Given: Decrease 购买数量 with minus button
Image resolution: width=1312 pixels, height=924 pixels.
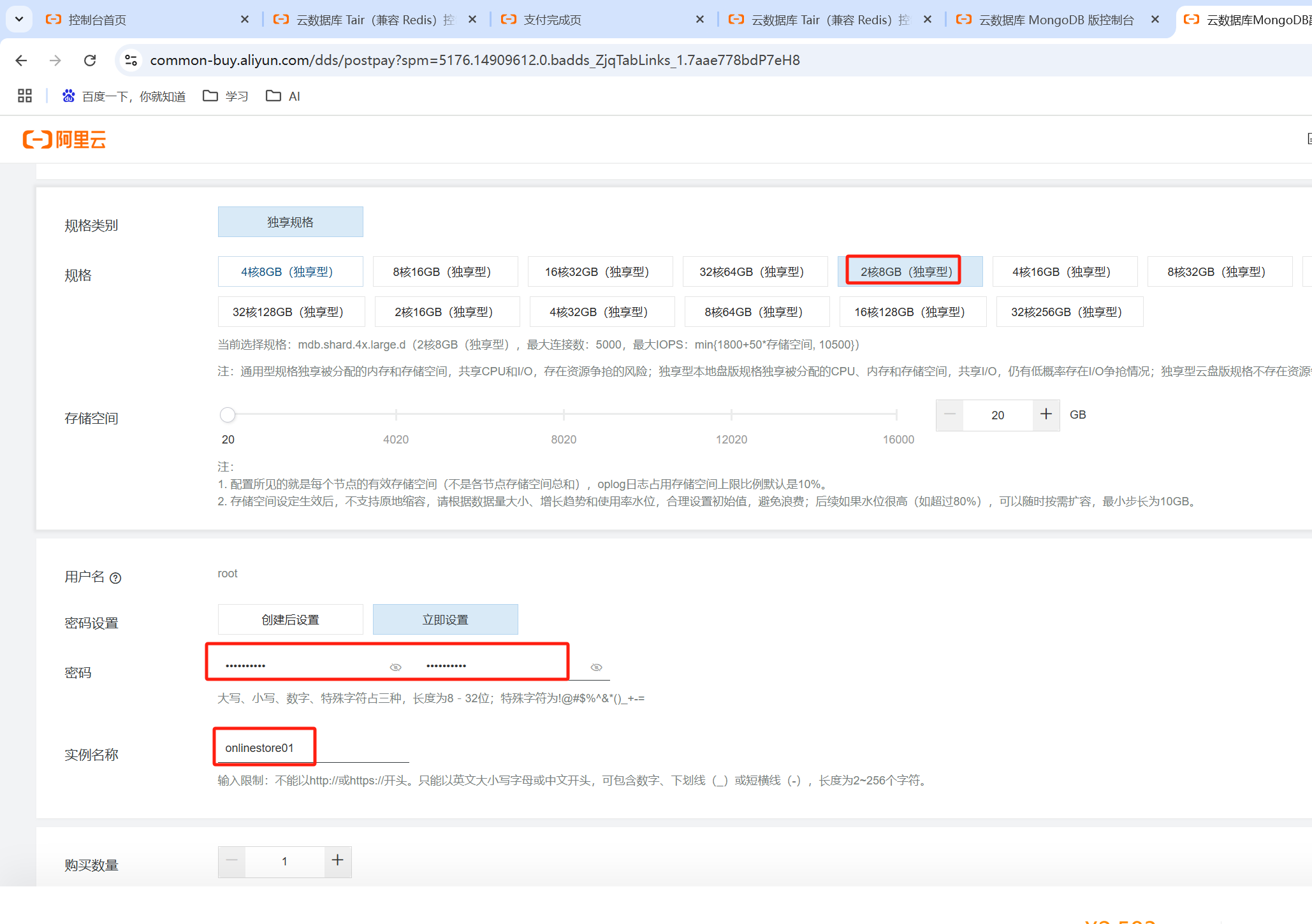Looking at the screenshot, I should [x=231, y=861].
